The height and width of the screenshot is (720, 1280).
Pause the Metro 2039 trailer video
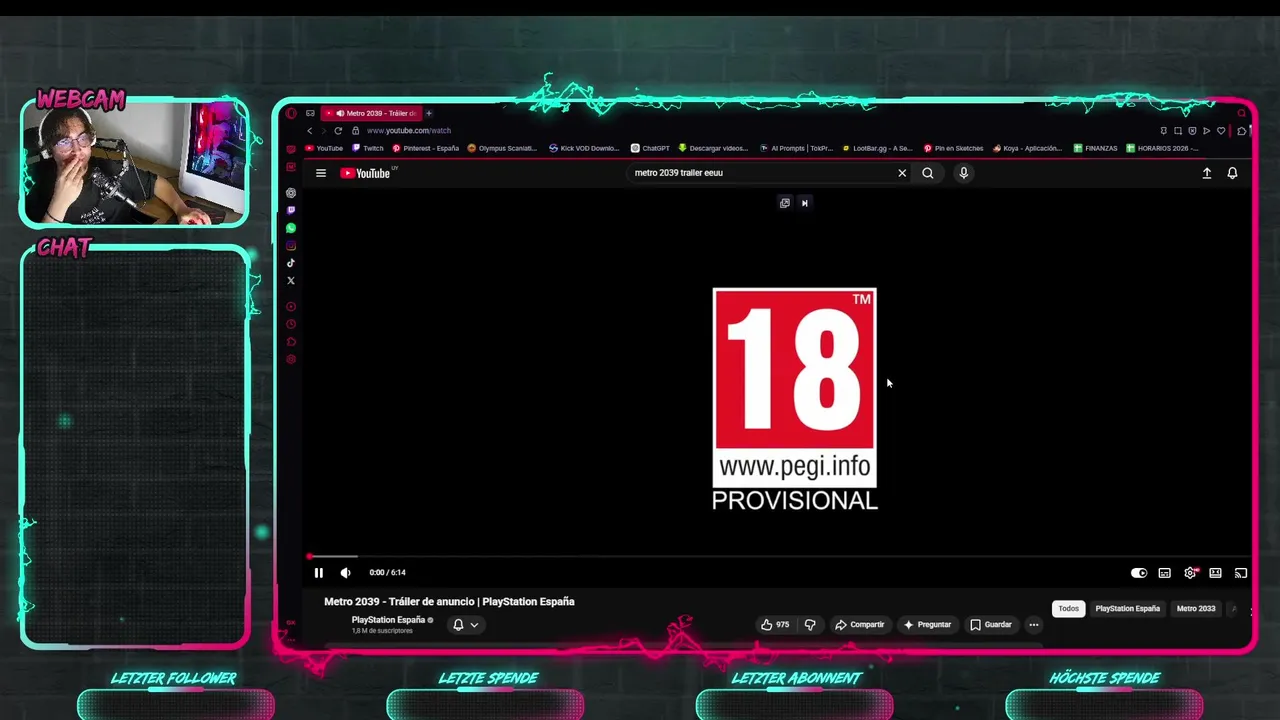pos(318,573)
